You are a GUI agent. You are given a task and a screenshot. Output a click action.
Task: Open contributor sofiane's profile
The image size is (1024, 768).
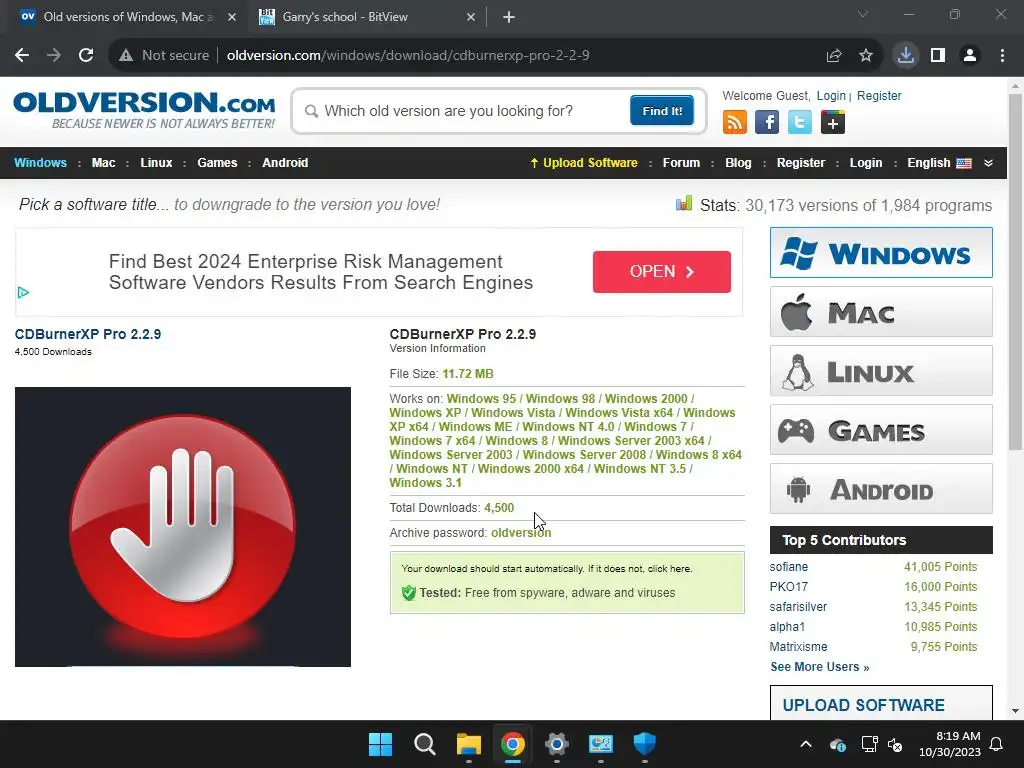(788, 567)
